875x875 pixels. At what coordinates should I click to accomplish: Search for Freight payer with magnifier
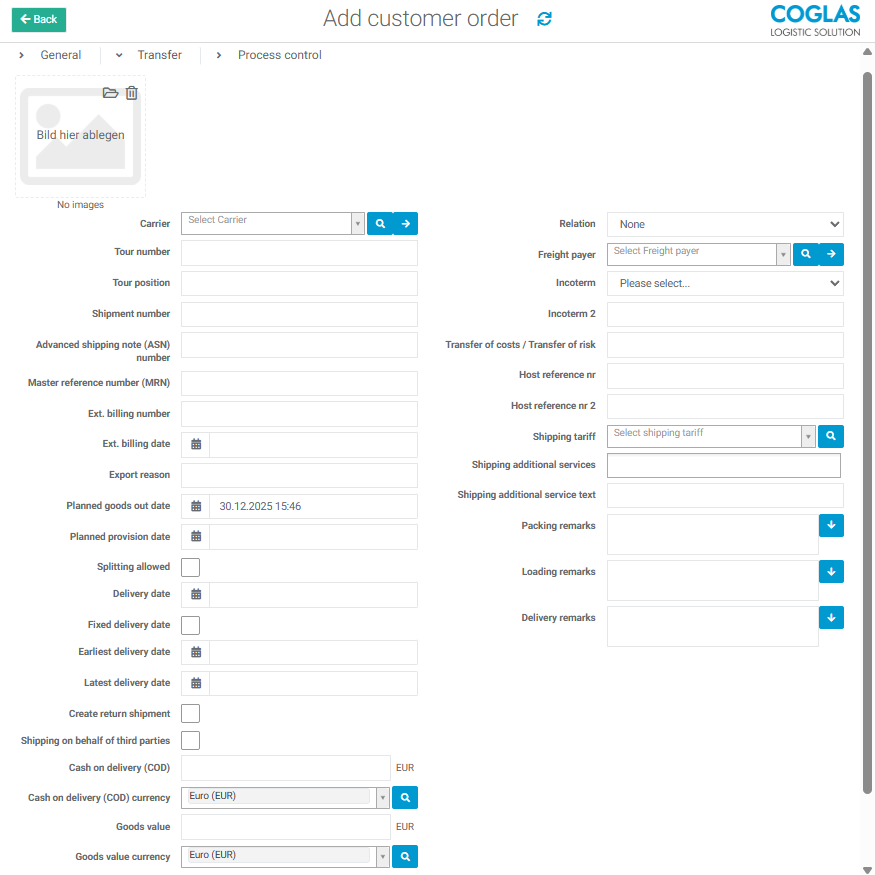[x=806, y=255]
